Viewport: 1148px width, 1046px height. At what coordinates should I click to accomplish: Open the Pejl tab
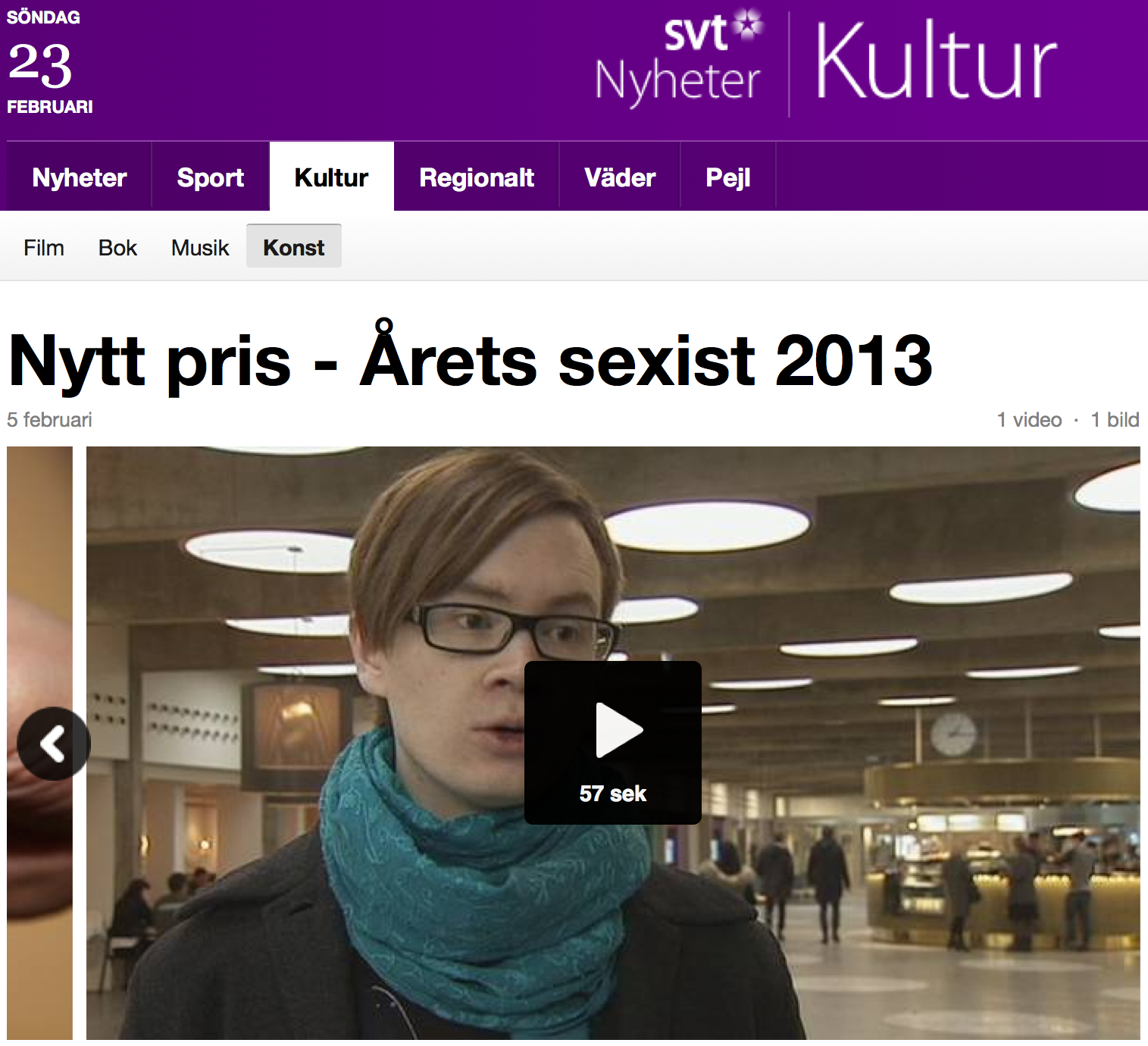point(728,177)
